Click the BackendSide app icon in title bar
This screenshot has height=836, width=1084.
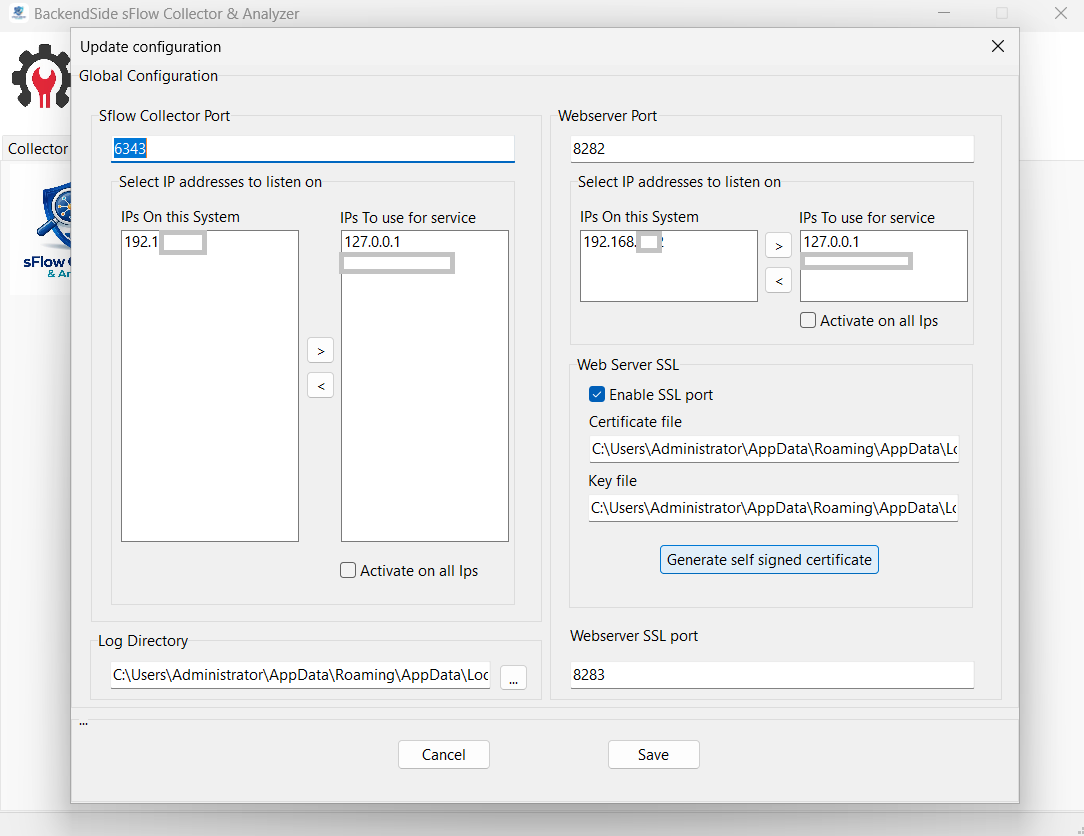[x=18, y=14]
